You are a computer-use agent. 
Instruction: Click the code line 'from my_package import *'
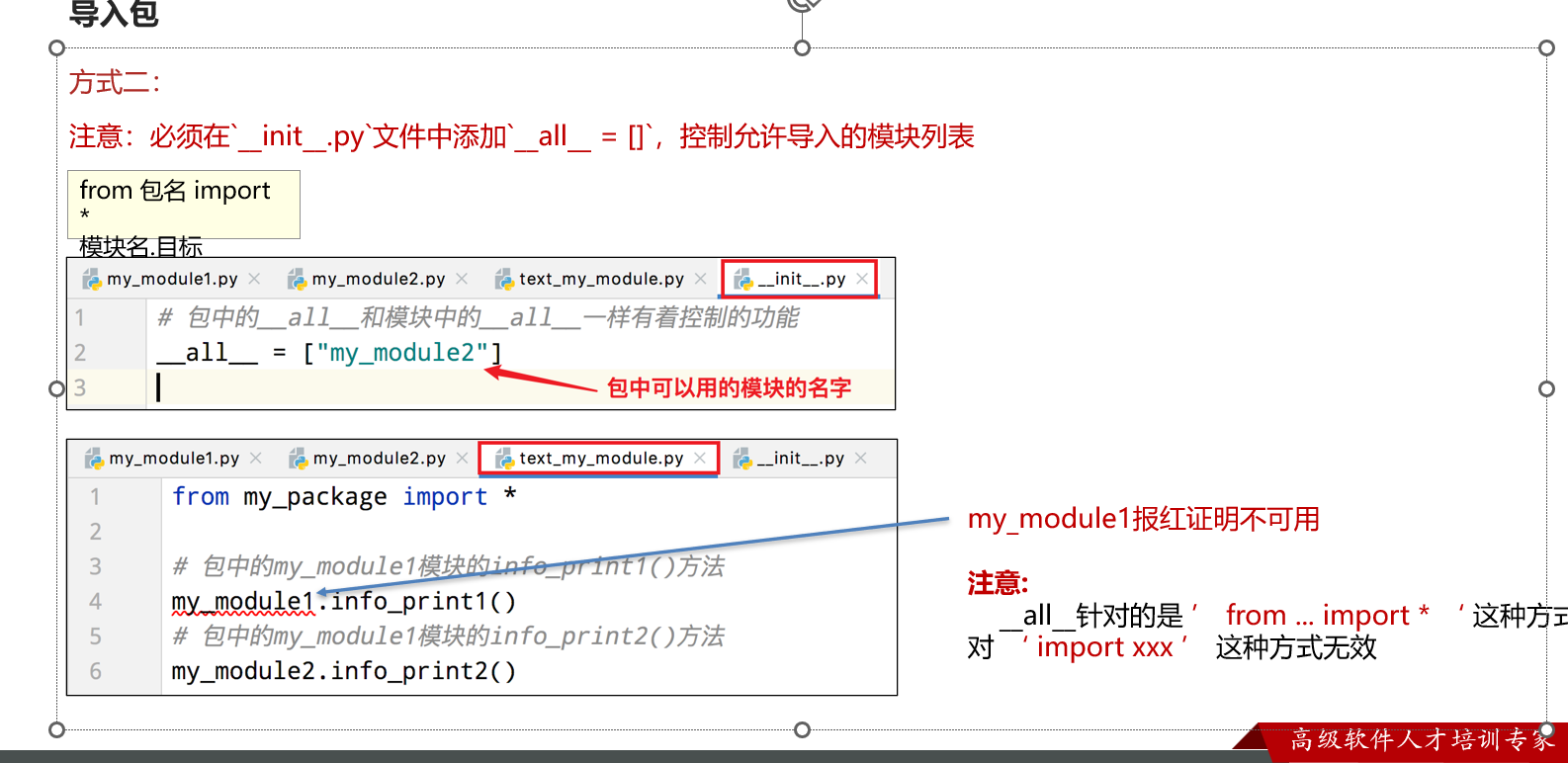(345, 496)
